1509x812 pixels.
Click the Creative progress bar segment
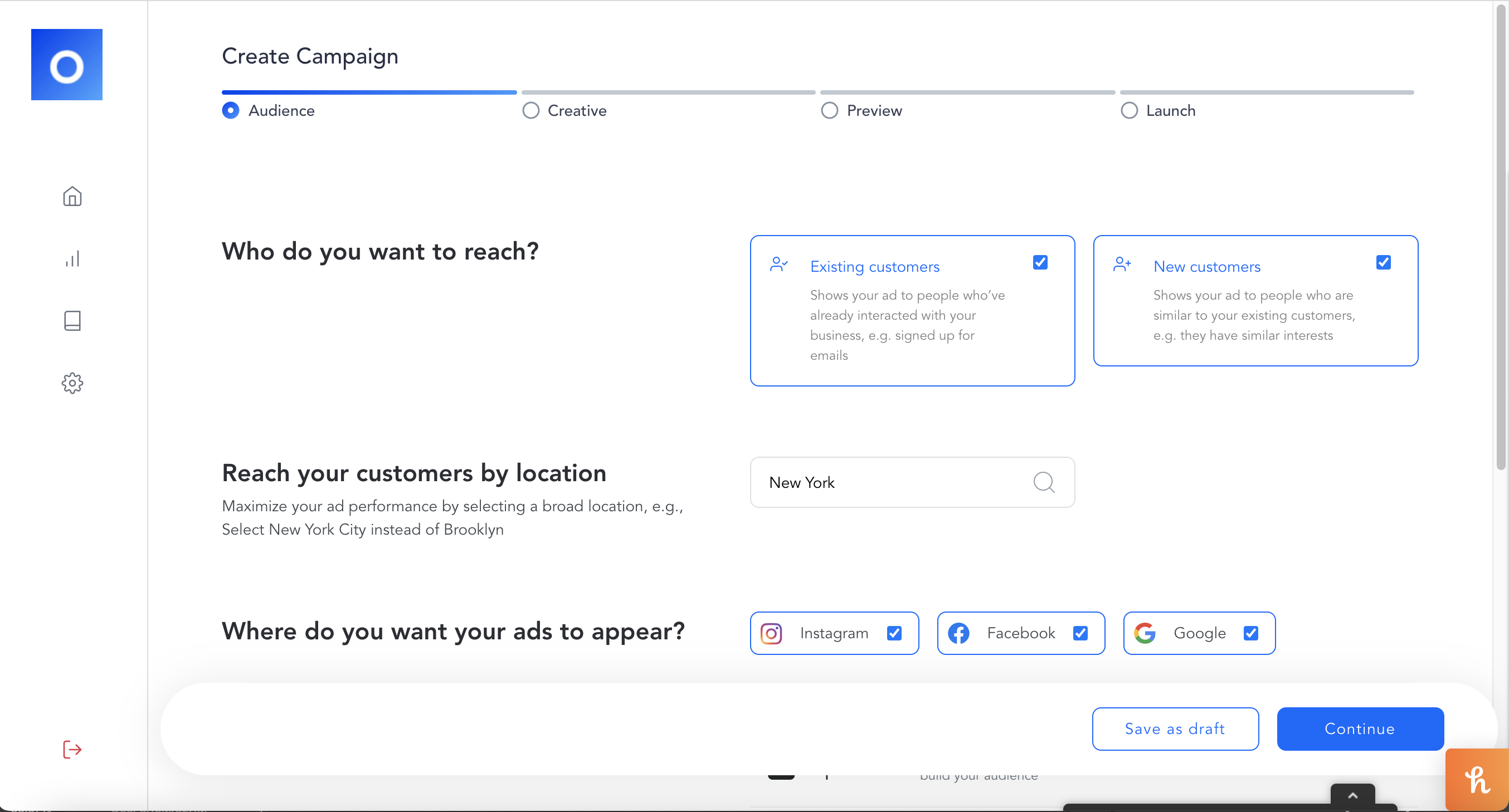click(x=668, y=92)
